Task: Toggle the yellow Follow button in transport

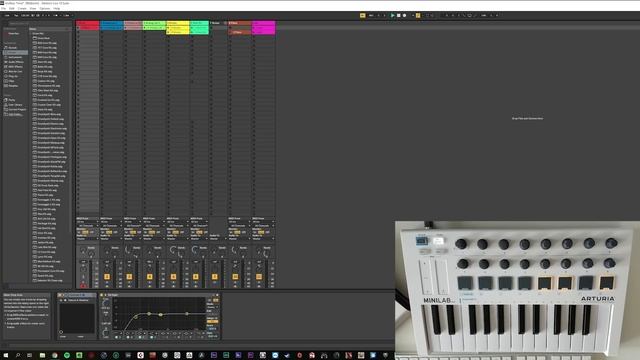Action: click(362, 16)
